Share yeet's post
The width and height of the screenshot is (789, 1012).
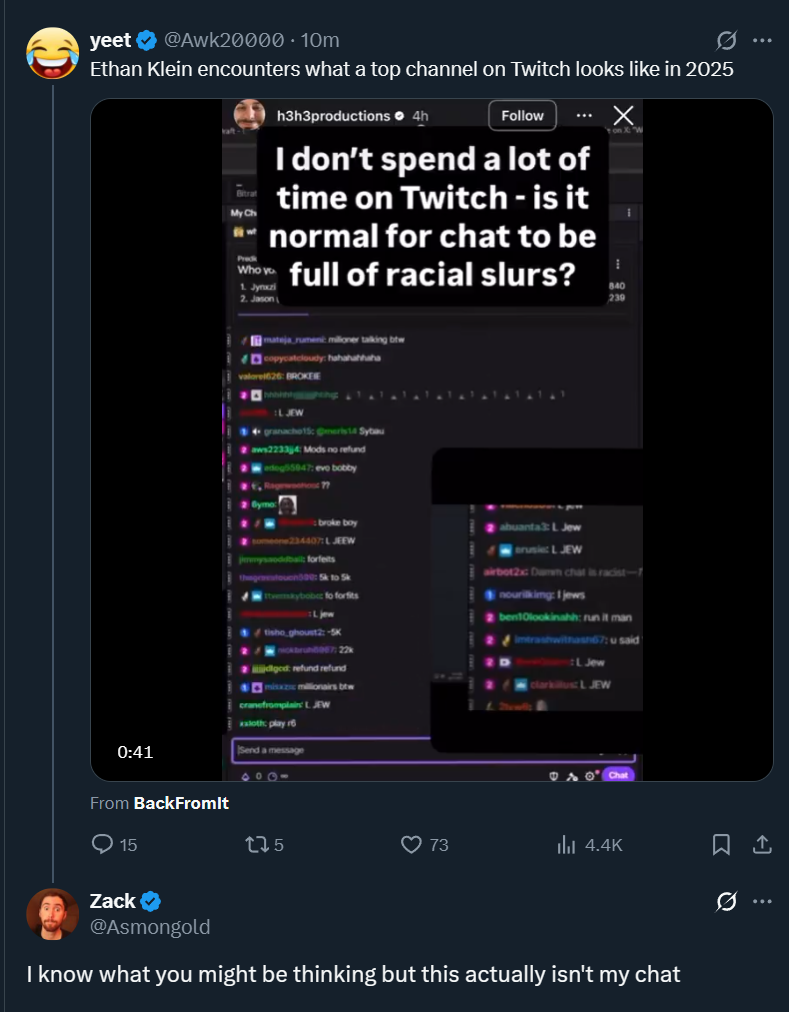tap(761, 845)
